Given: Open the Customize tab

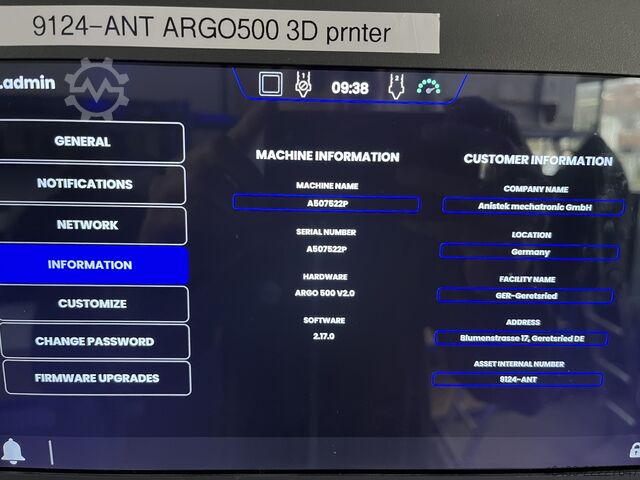Looking at the screenshot, I should [94, 304].
